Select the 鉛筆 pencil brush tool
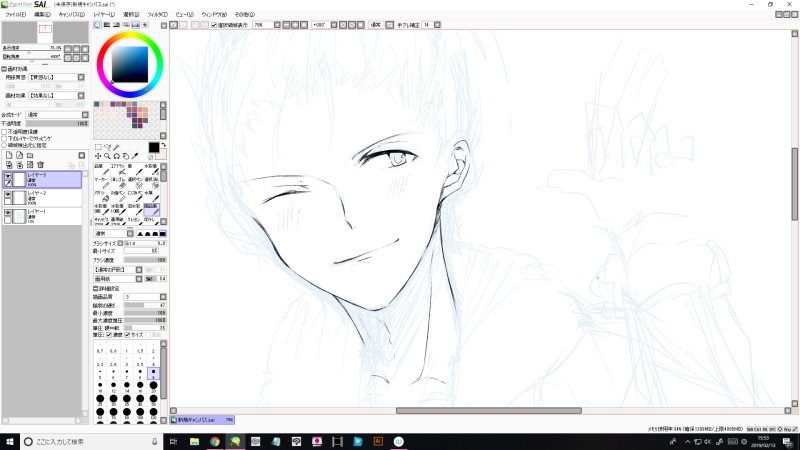 coord(101,169)
